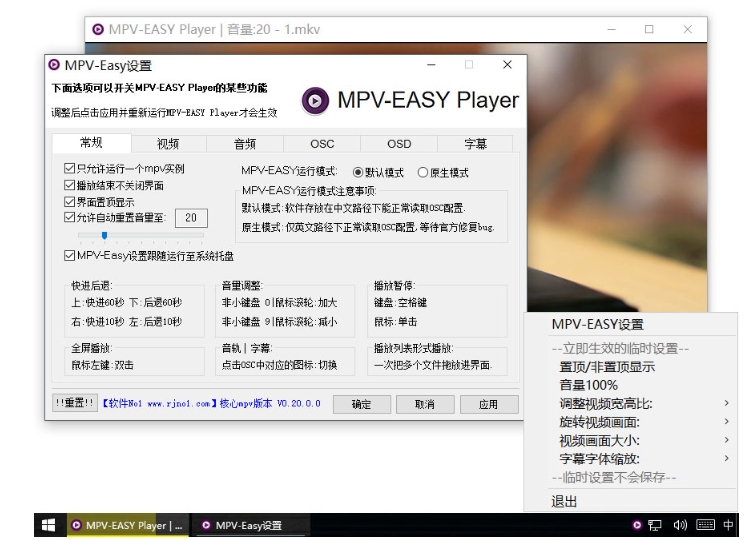
Task: Expand 旋转视频画面 submenu
Action: coord(630,422)
